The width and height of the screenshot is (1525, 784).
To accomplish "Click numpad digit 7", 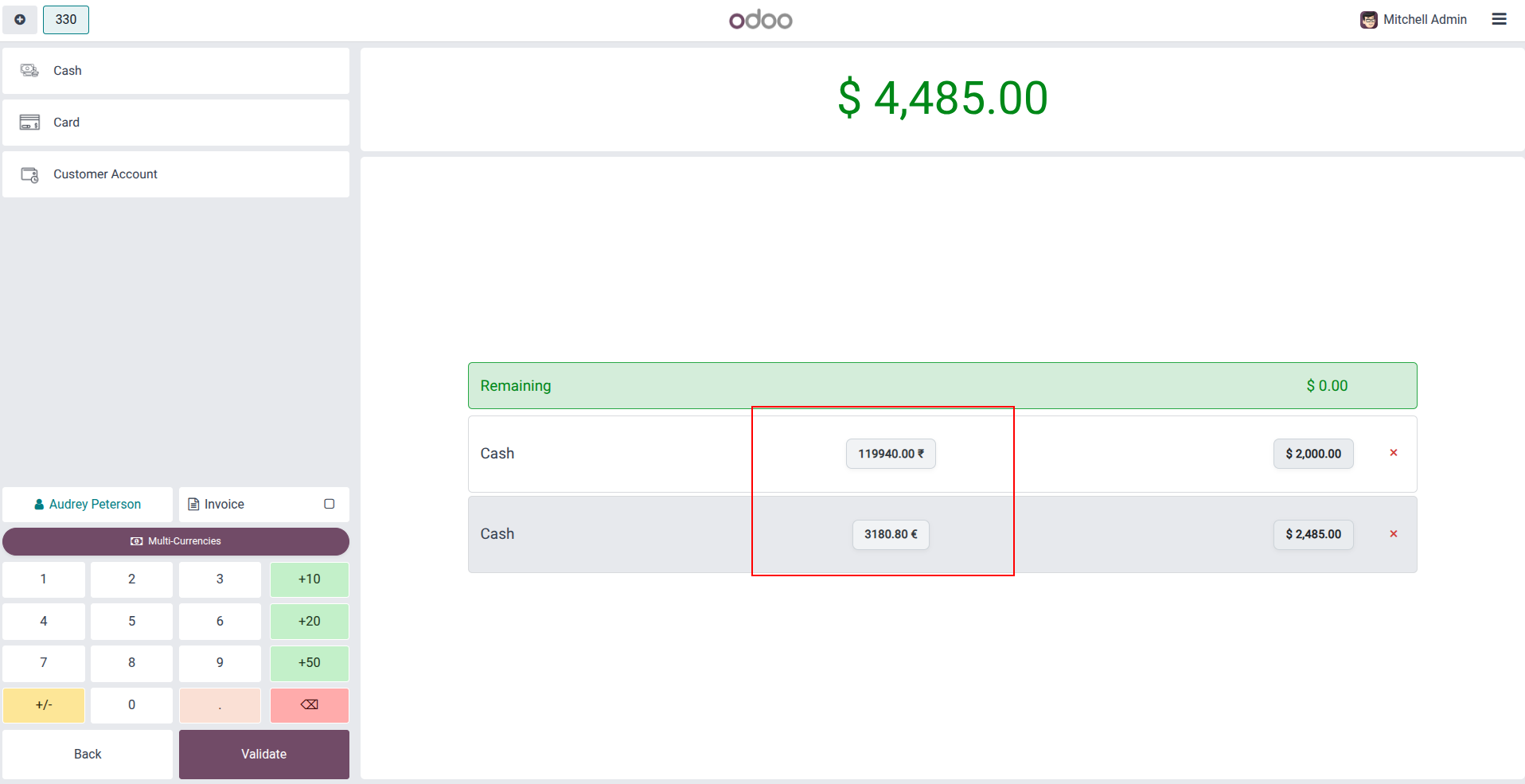I will pyautogui.click(x=44, y=663).
